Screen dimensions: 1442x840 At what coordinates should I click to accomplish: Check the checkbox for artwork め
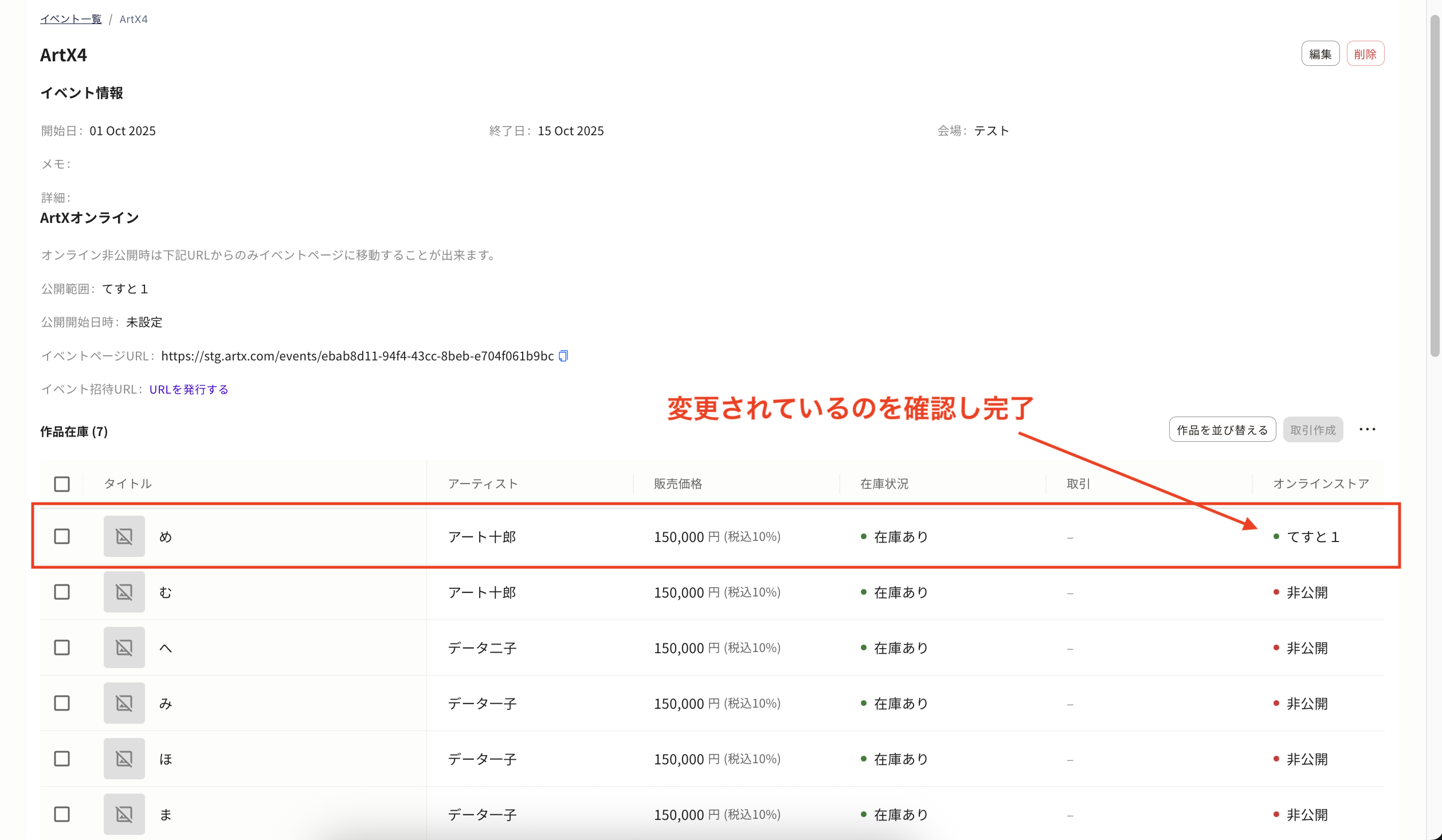(x=61, y=536)
